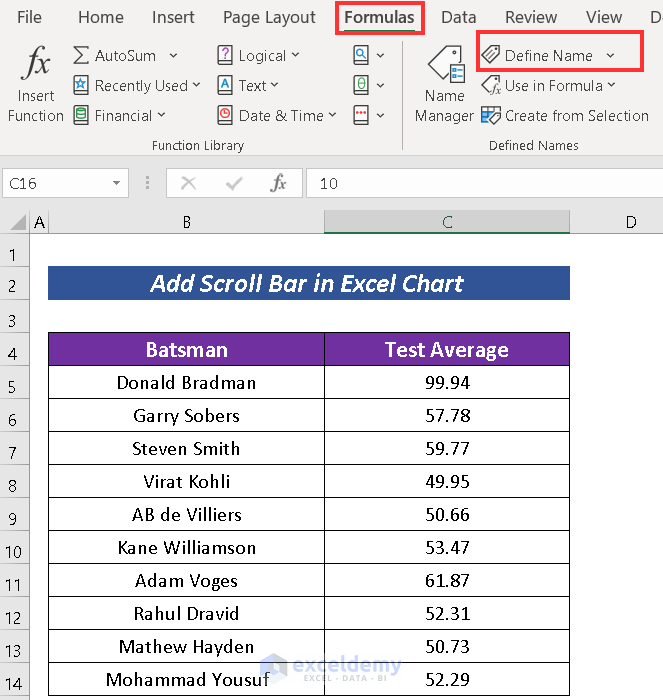Switch to the Insert tab
Screen dimensions: 663x700
click(173, 17)
